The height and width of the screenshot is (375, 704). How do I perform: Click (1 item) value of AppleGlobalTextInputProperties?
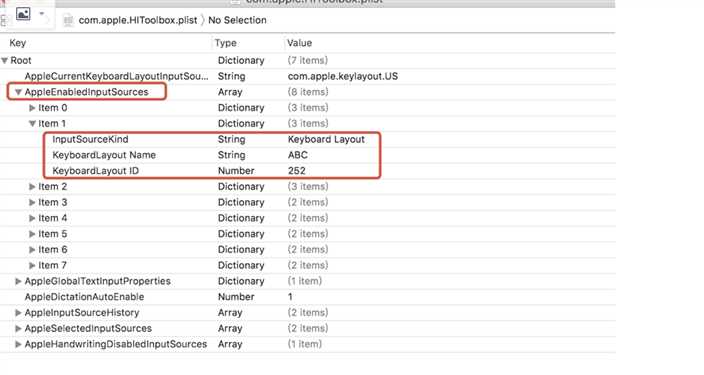(304, 281)
